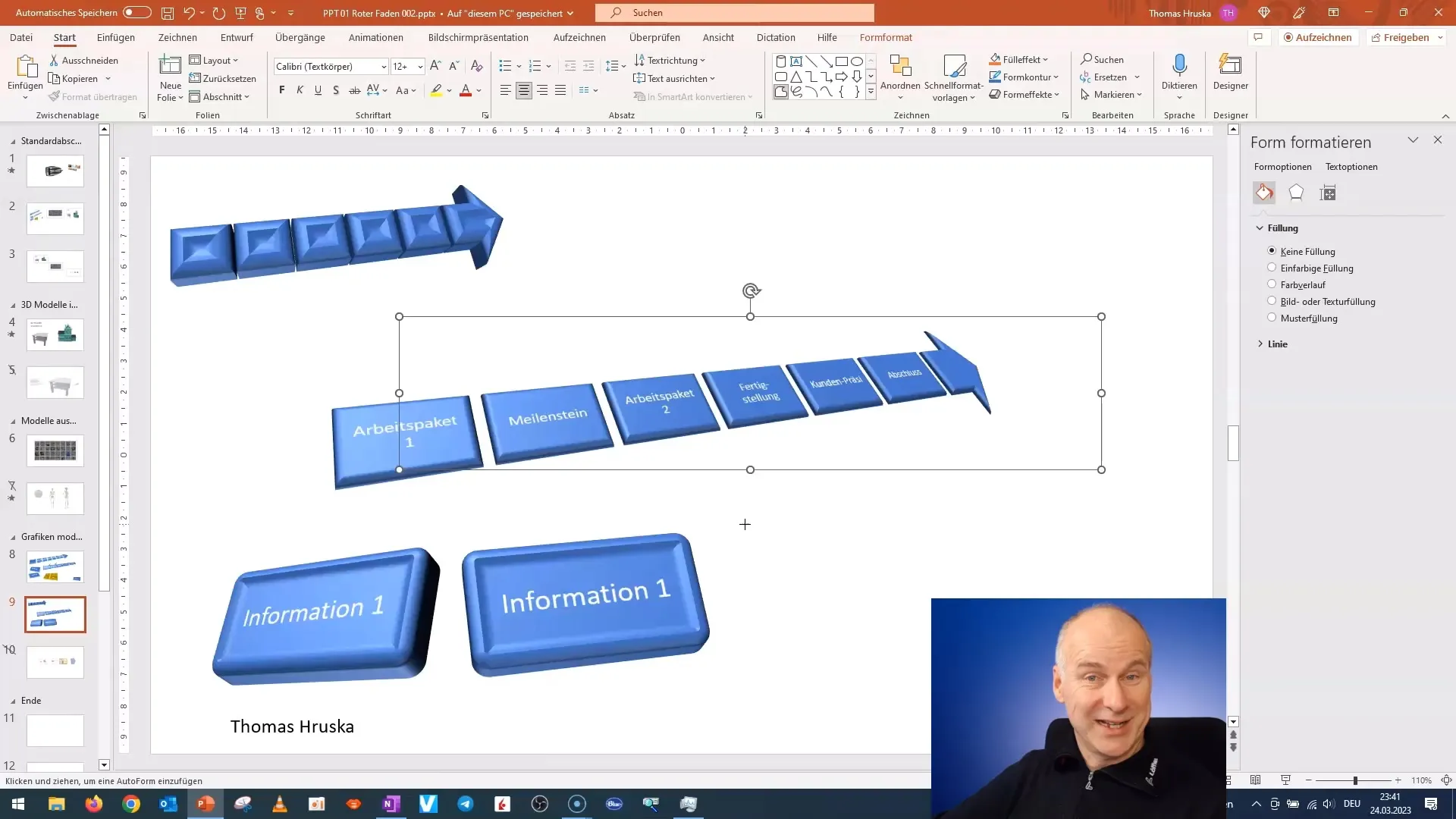Expand the Linie section in Form formatieren
The width and height of the screenshot is (1456, 819).
click(1262, 344)
